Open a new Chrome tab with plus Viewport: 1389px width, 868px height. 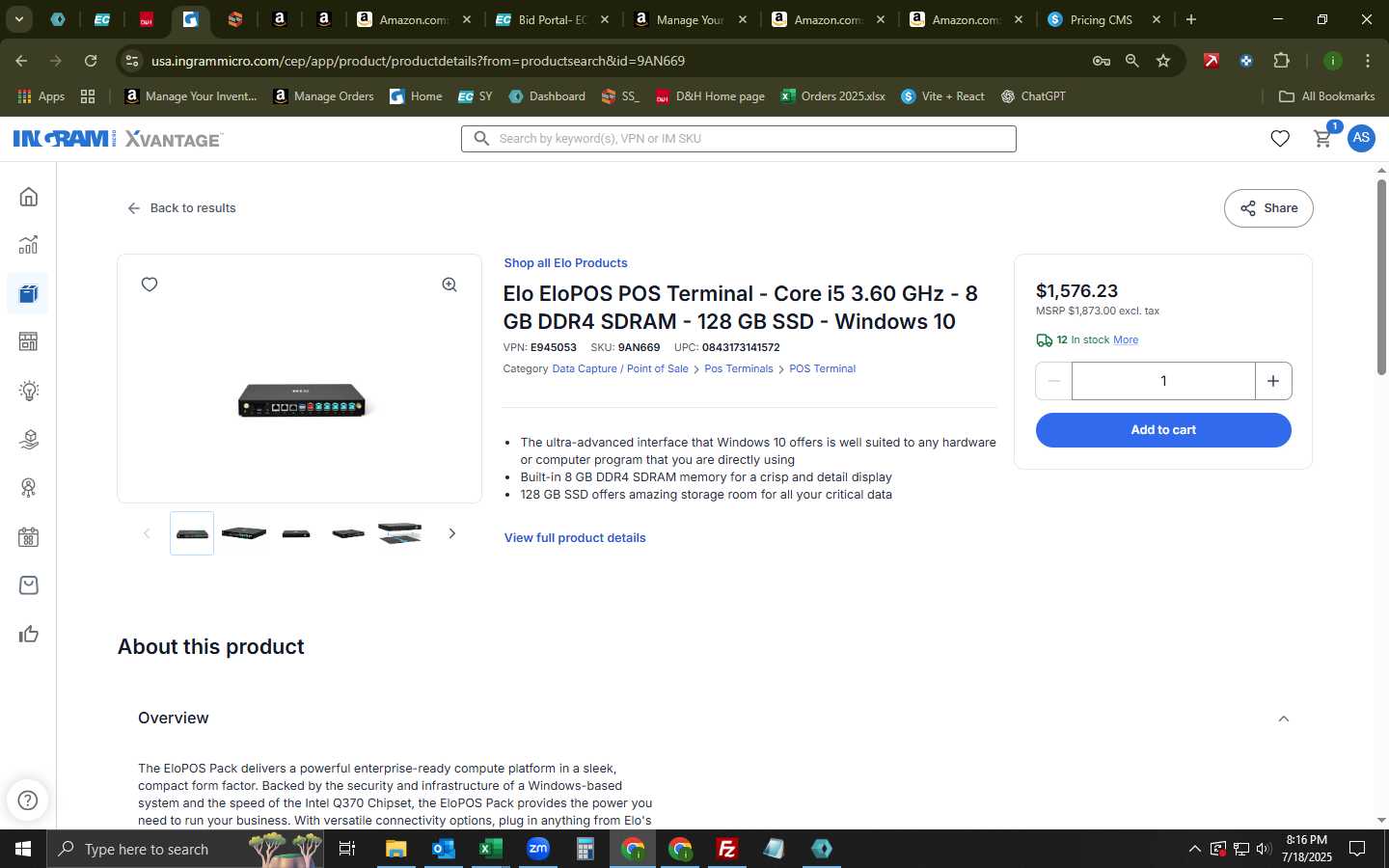(x=1191, y=19)
